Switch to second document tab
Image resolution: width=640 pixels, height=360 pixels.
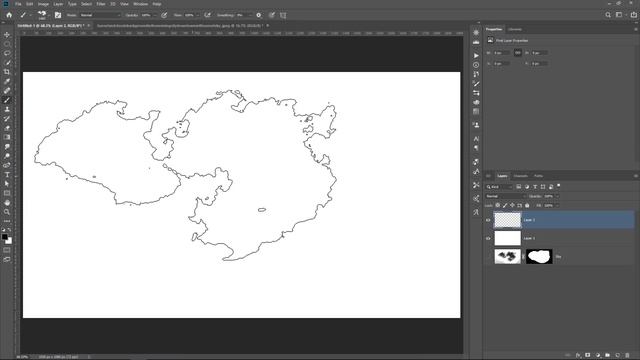coord(180,26)
